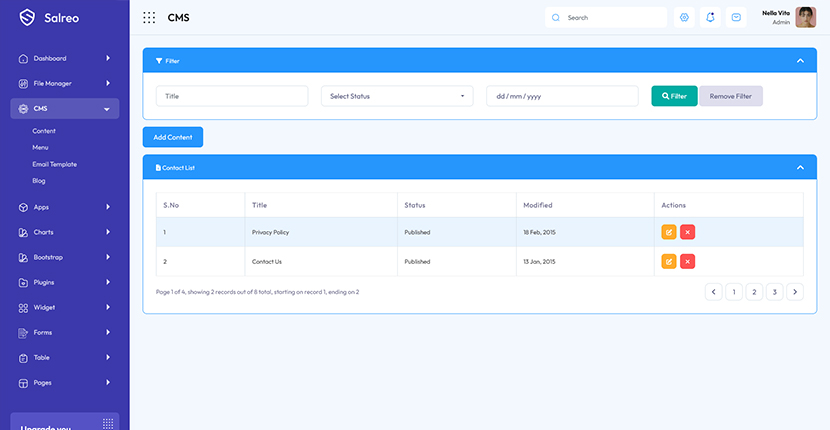Click the user profile avatar

(805, 17)
